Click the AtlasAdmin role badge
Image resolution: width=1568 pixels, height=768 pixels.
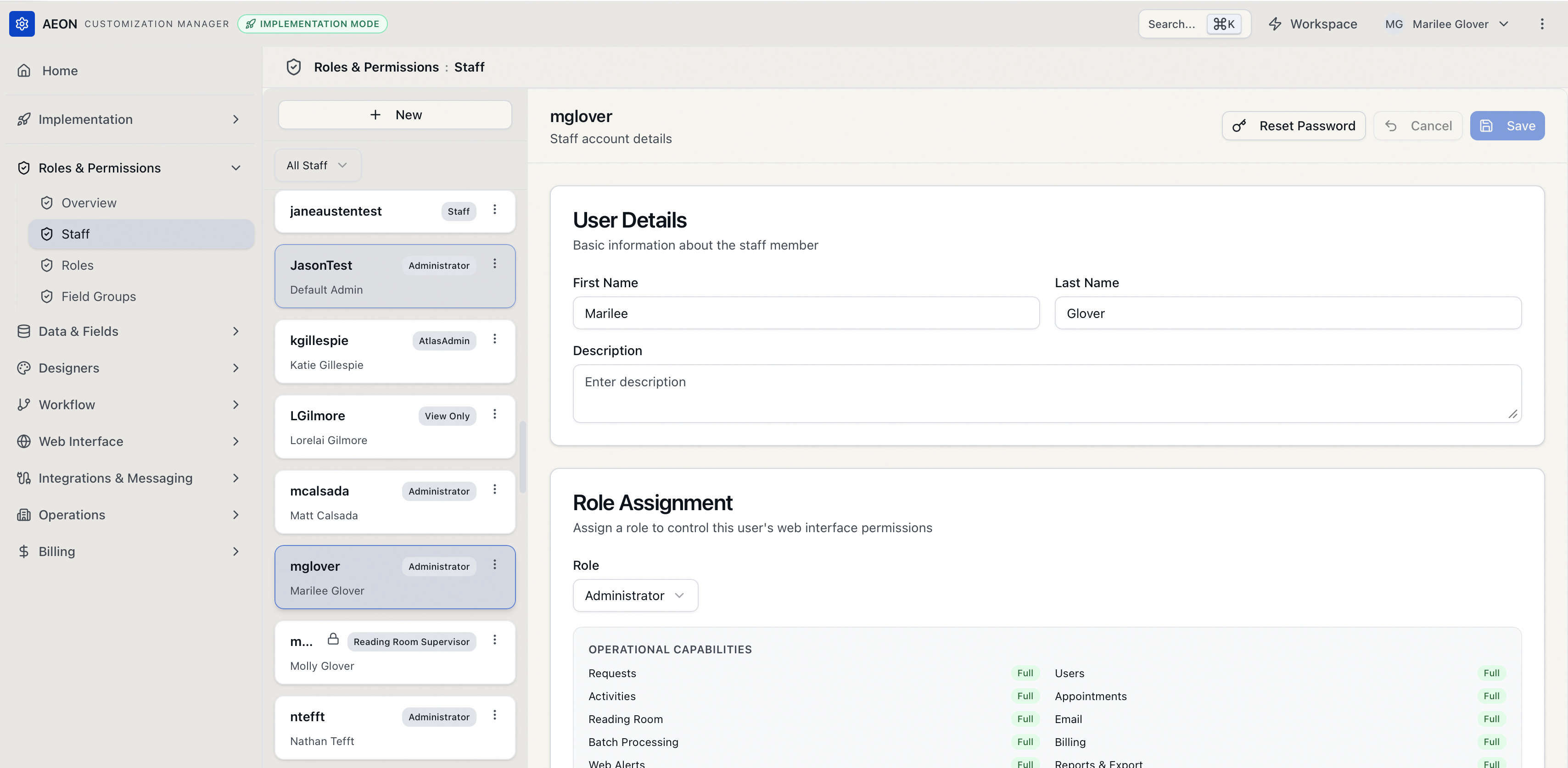click(444, 341)
